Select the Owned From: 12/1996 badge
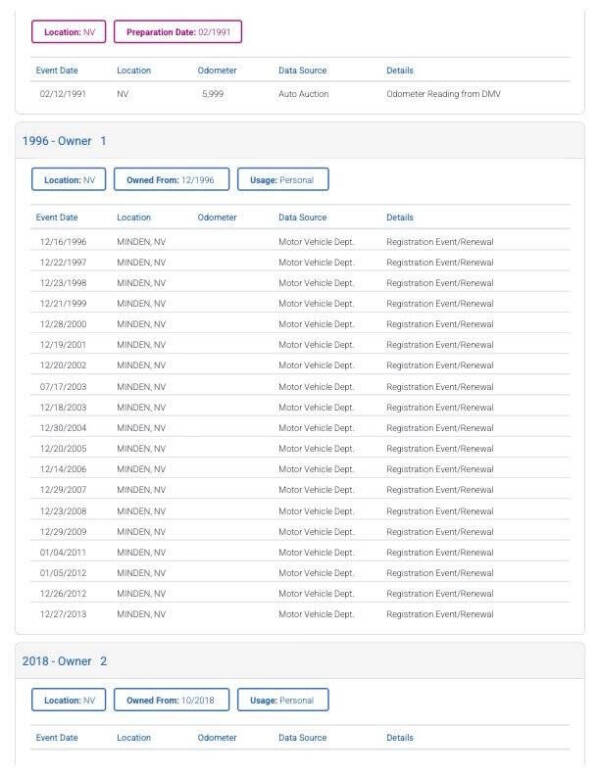 tap(171, 180)
